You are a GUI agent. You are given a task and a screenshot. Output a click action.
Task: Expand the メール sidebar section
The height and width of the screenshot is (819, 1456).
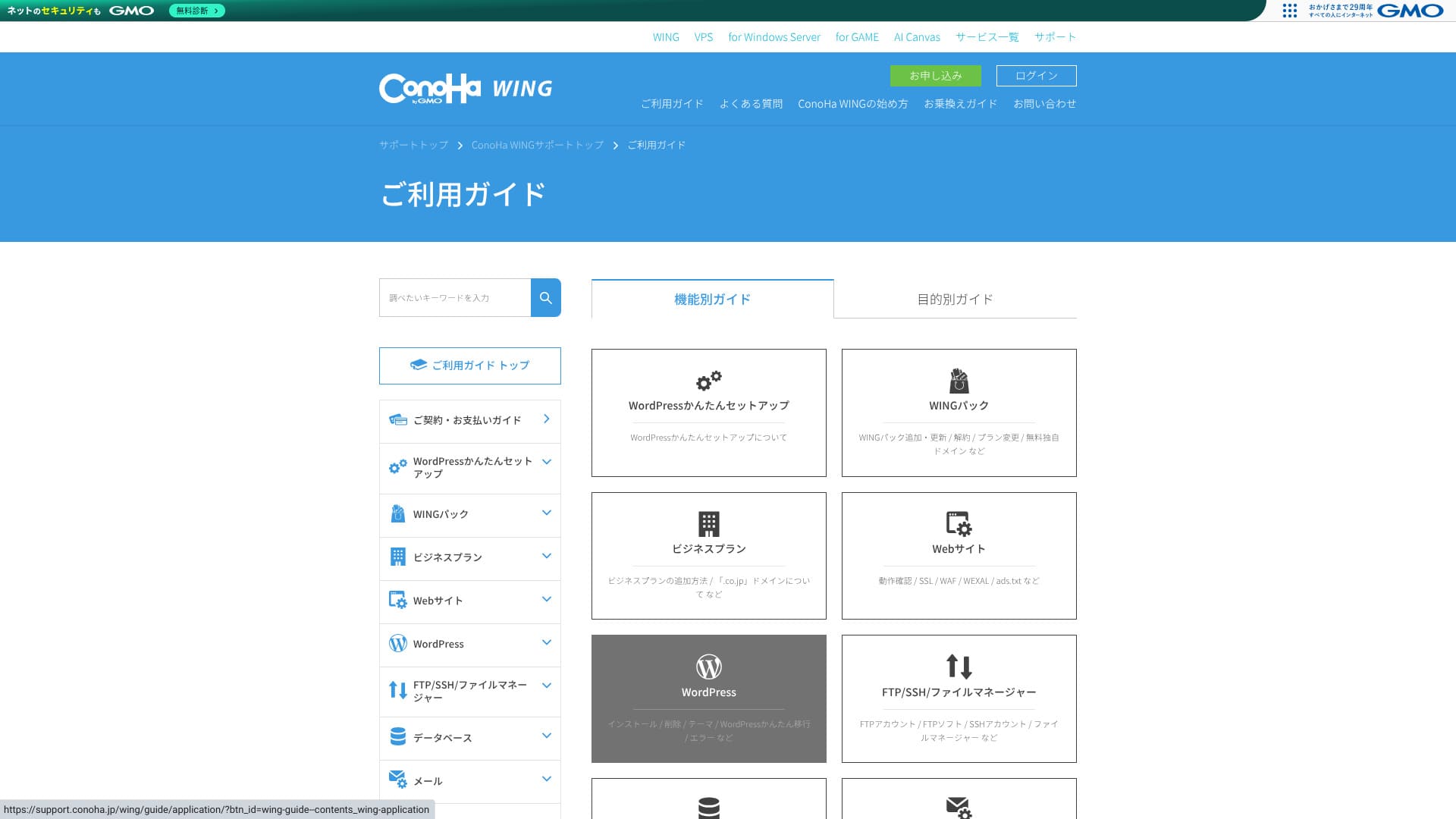[x=546, y=780]
